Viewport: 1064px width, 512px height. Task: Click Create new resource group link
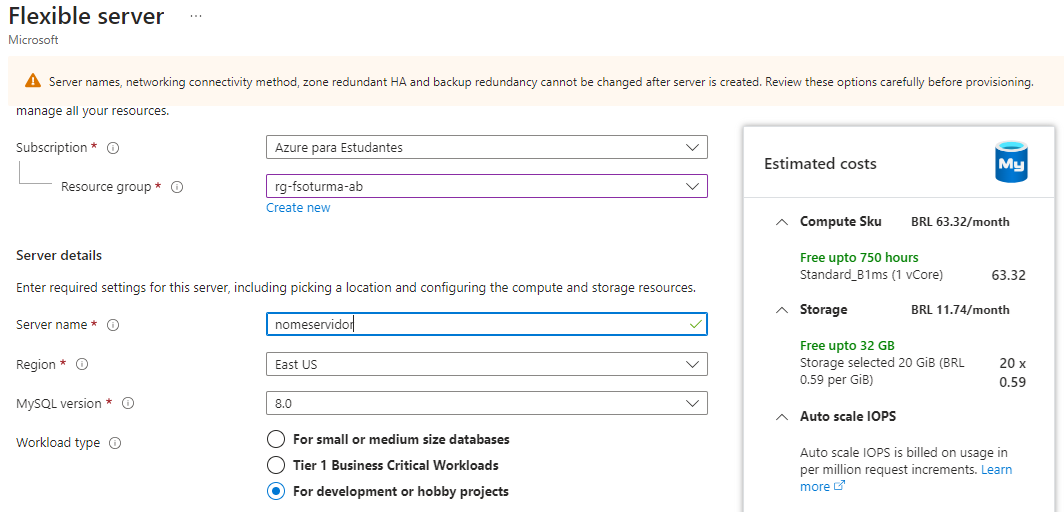(x=298, y=208)
